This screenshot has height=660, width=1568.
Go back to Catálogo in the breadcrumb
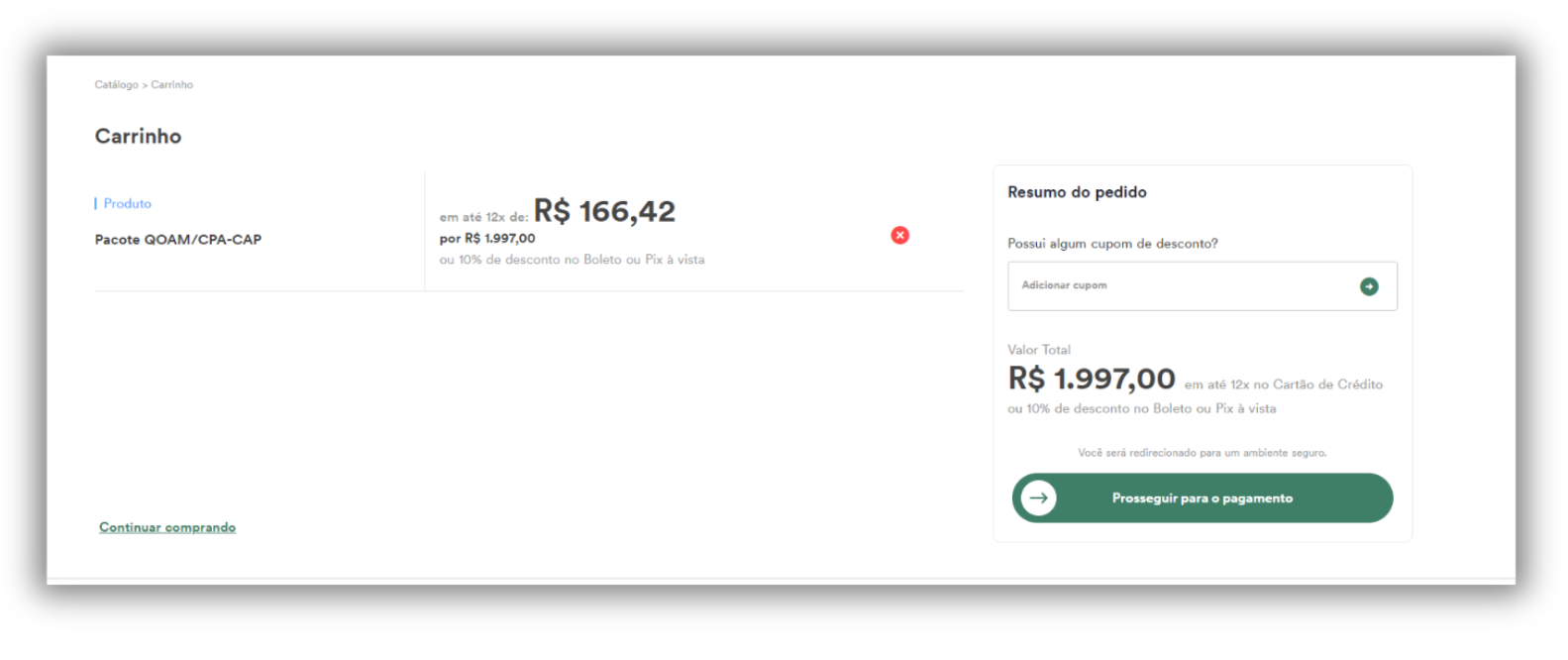click(116, 85)
